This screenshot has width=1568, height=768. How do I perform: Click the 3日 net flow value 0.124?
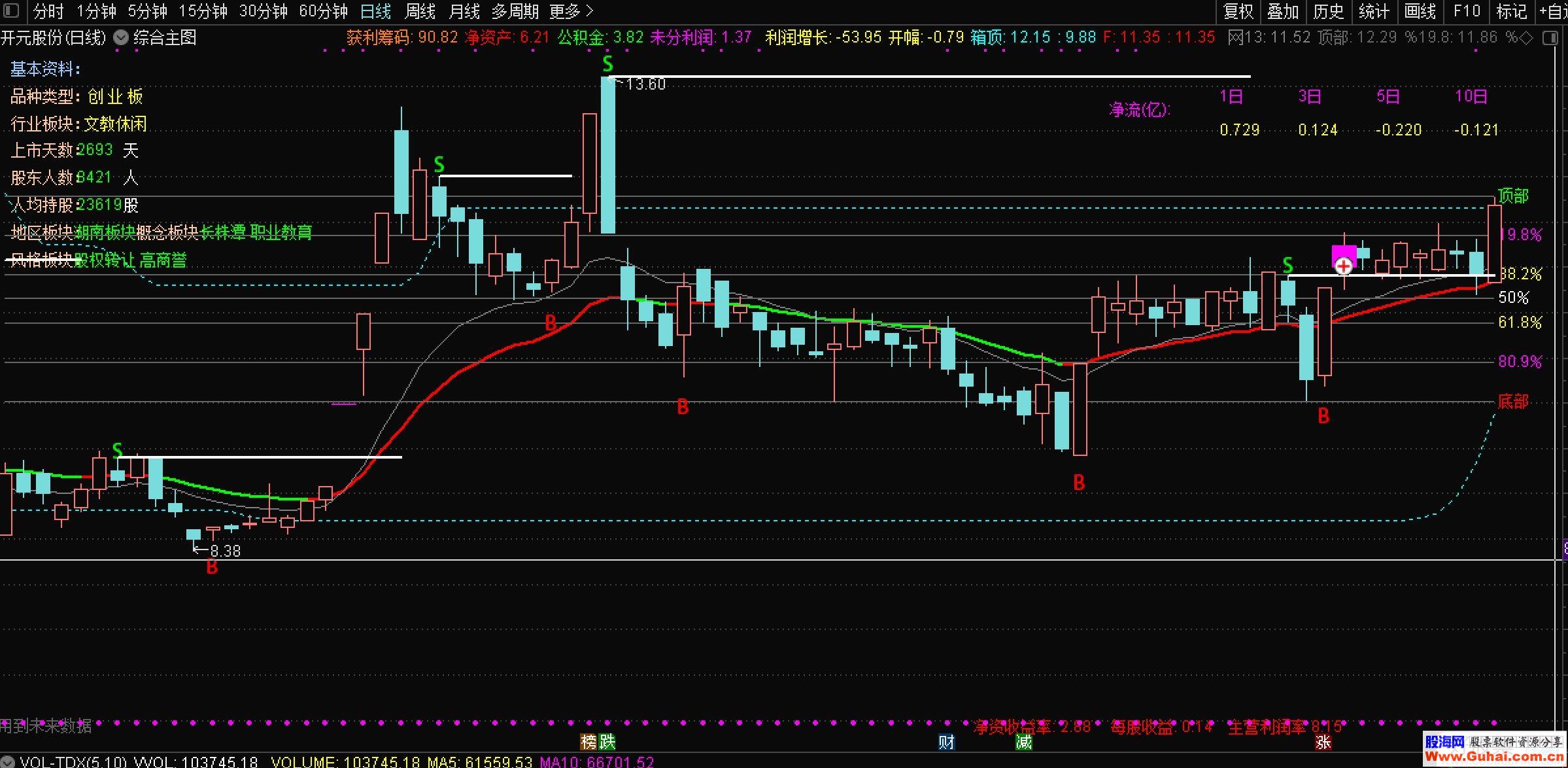(1318, 130)
